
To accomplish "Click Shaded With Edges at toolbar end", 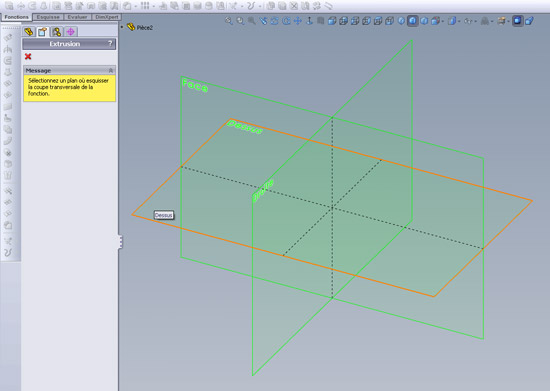I will pos(529,21).
